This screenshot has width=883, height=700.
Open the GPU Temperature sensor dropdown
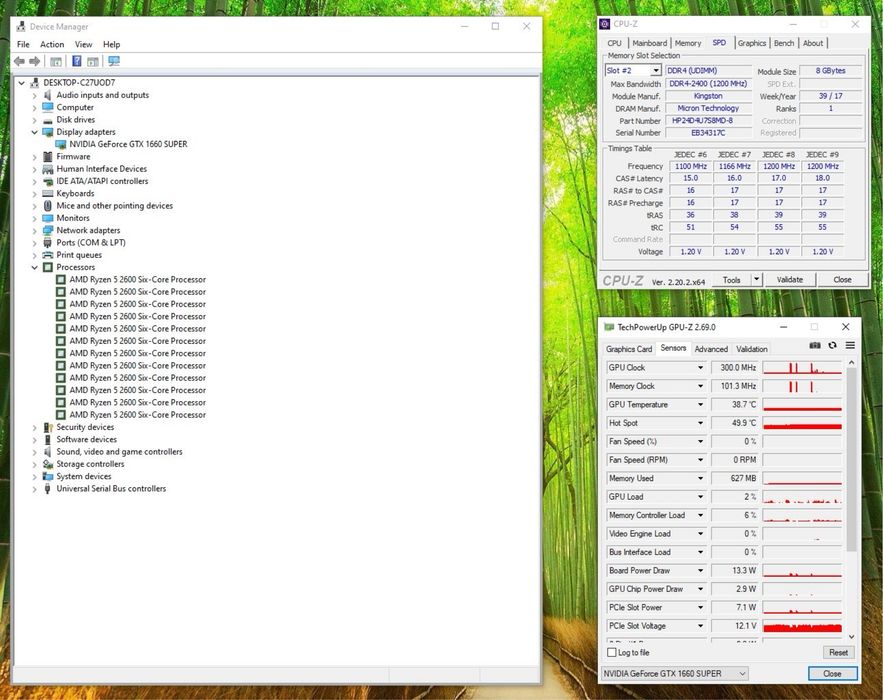tap(701, 404)
